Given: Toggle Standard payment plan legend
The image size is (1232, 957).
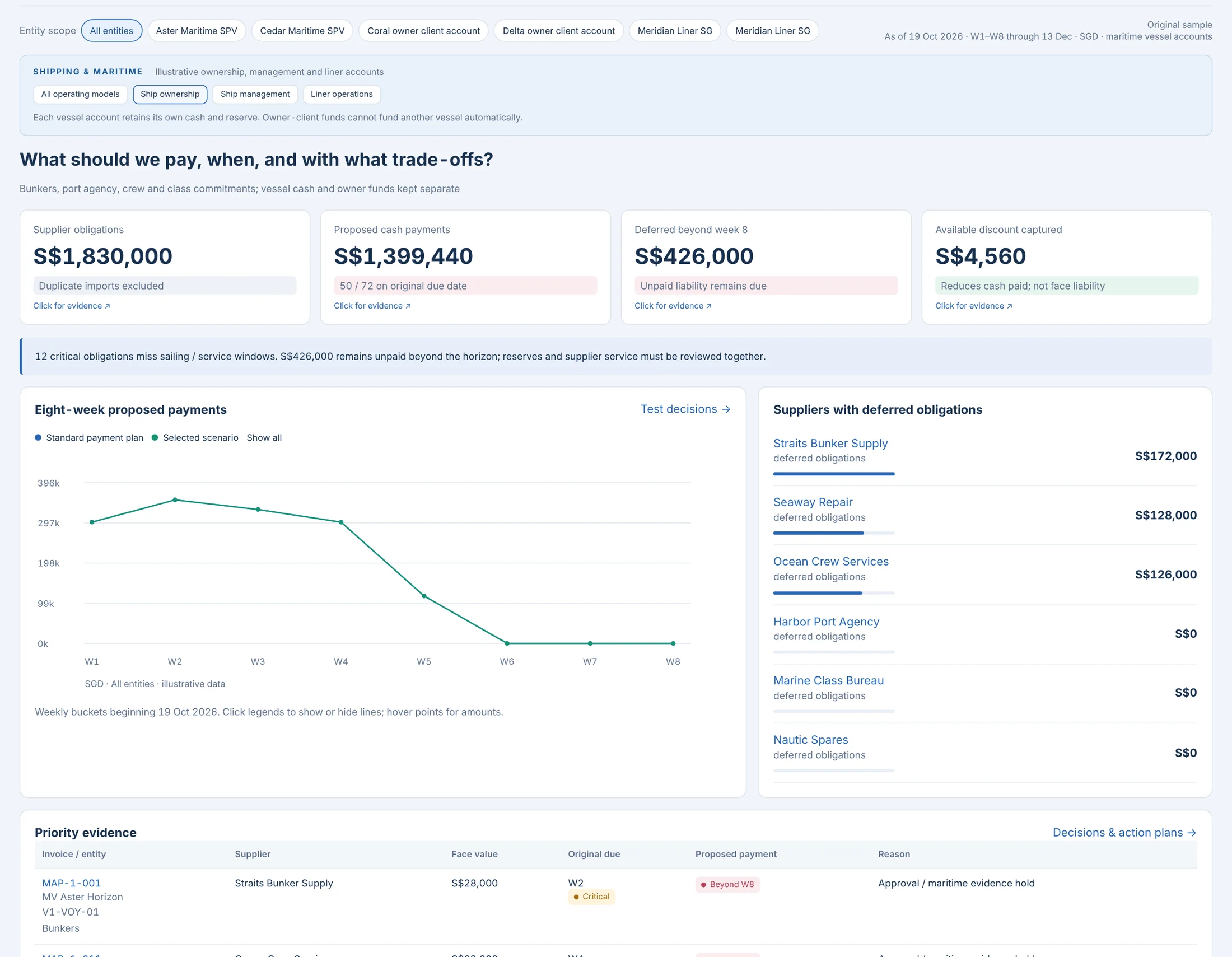Looking at the screenshot, I should [x=89, y=437].
